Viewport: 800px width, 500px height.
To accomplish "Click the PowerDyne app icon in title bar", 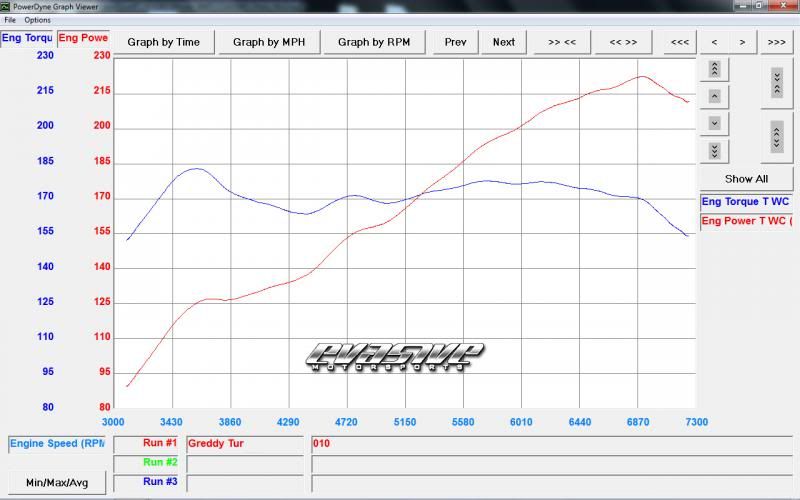I will click(6, 6).
